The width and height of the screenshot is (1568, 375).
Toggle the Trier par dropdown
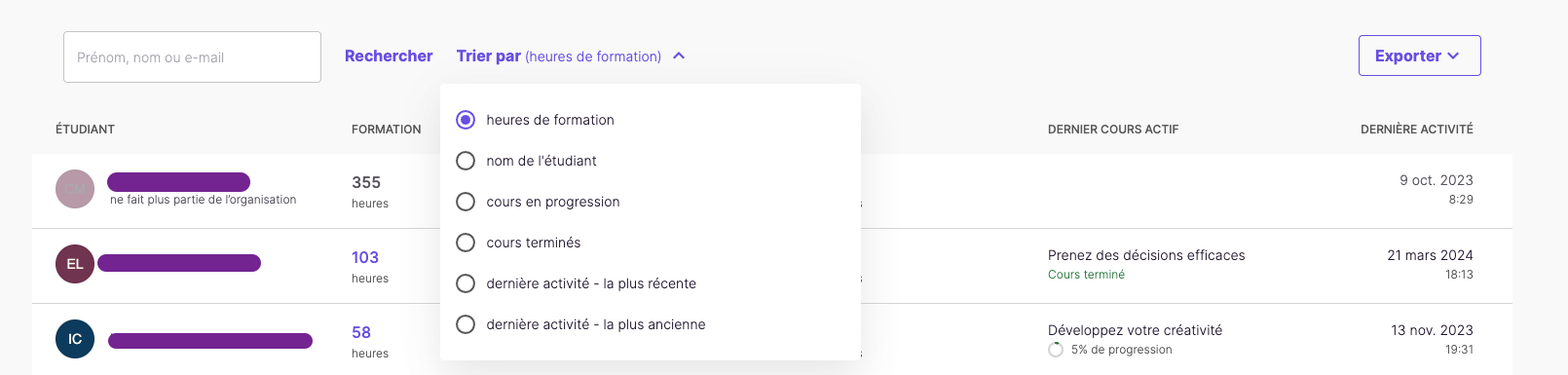(571, 56)
